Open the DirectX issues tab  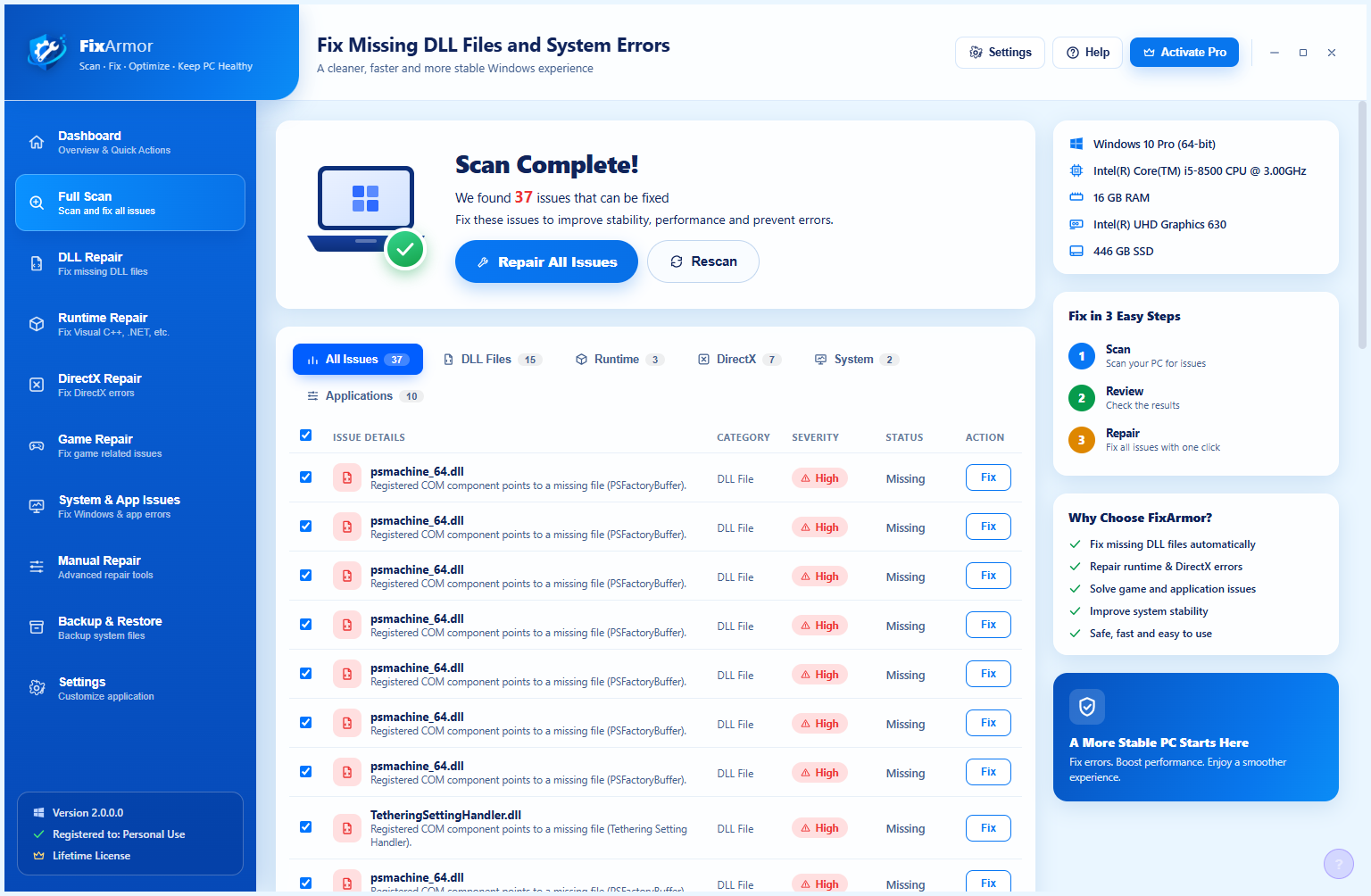(x=739, y=360)
